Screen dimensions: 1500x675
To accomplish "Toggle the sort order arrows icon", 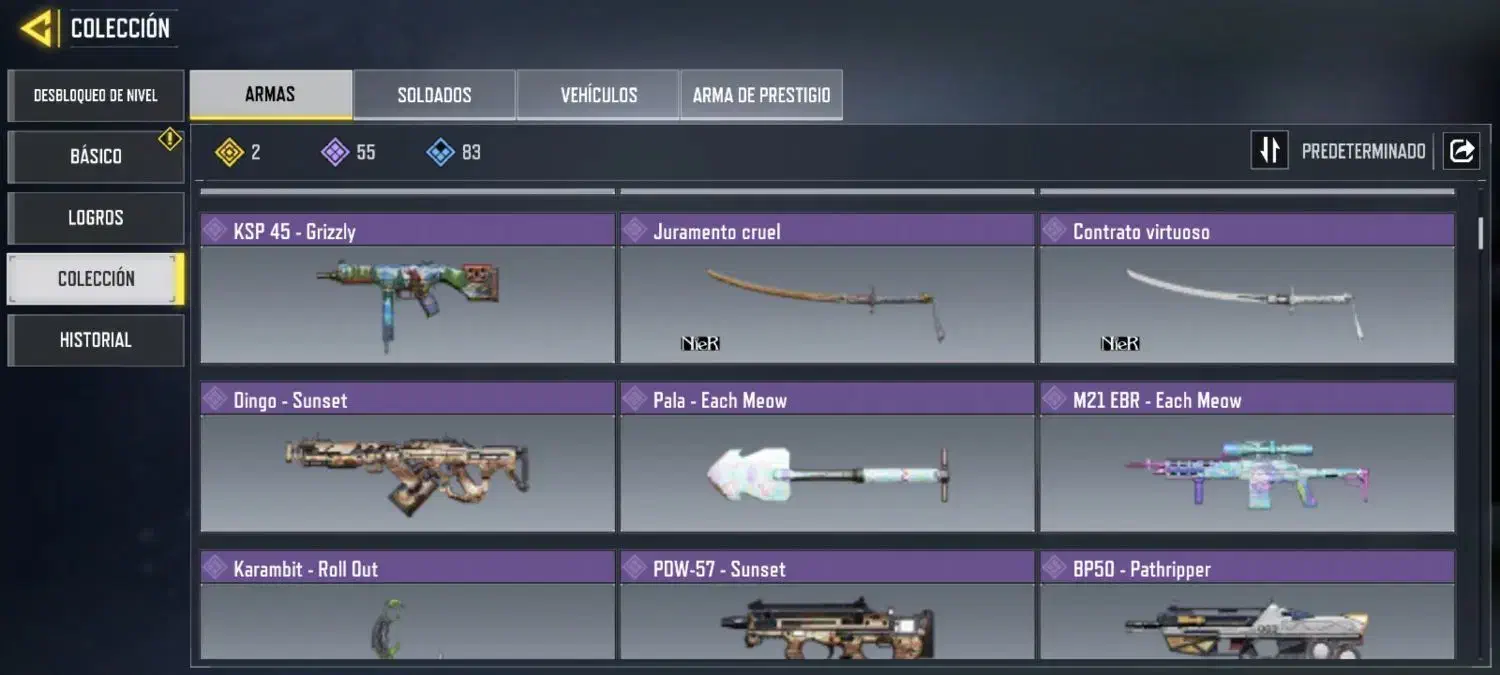I will 1269,151.
